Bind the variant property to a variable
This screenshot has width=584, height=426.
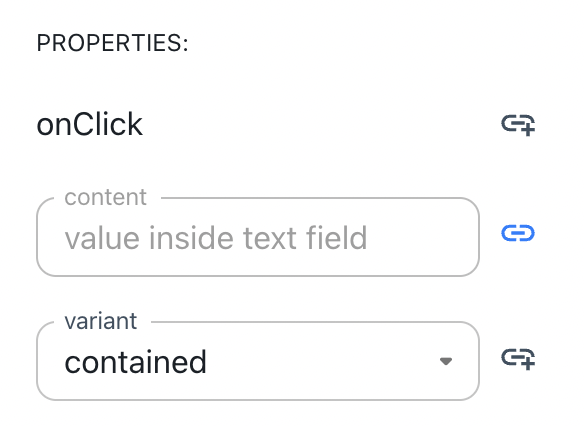[x=518, y=359]
